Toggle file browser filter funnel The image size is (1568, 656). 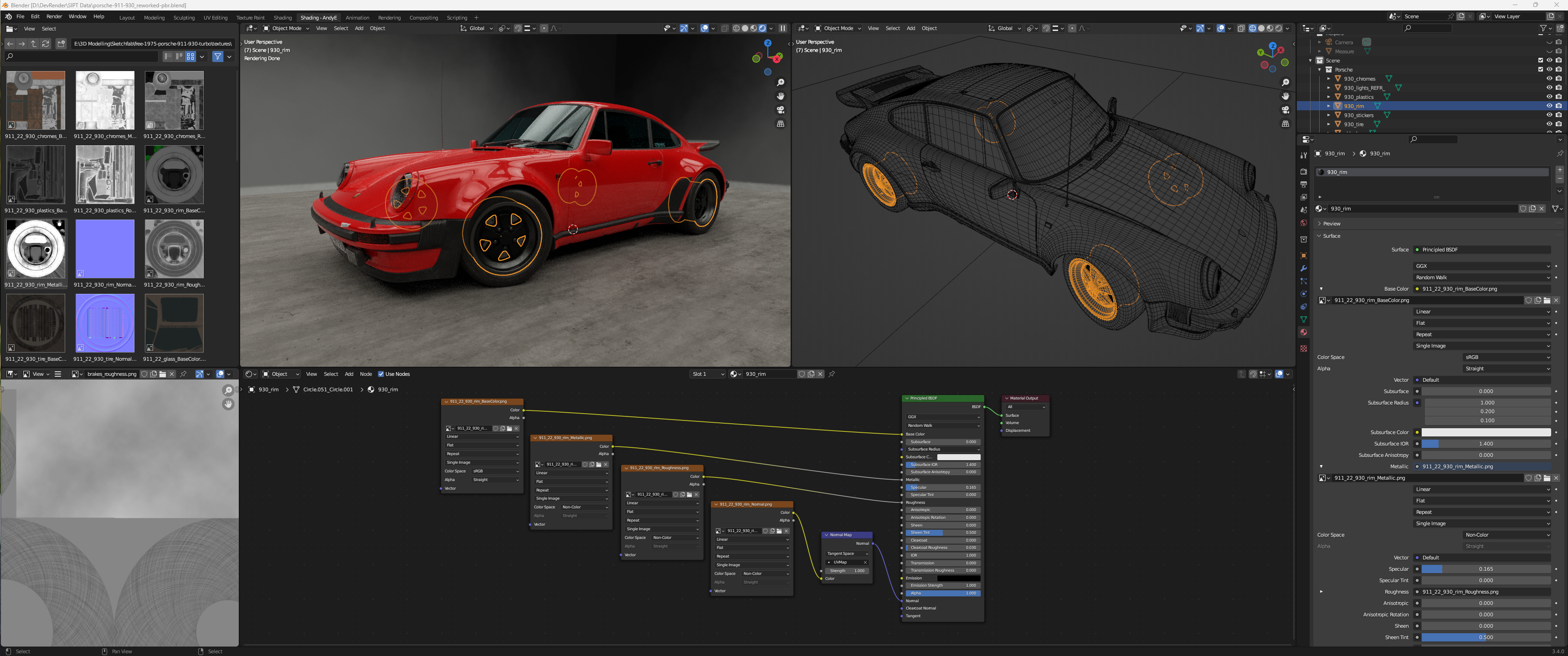[217, 56]
